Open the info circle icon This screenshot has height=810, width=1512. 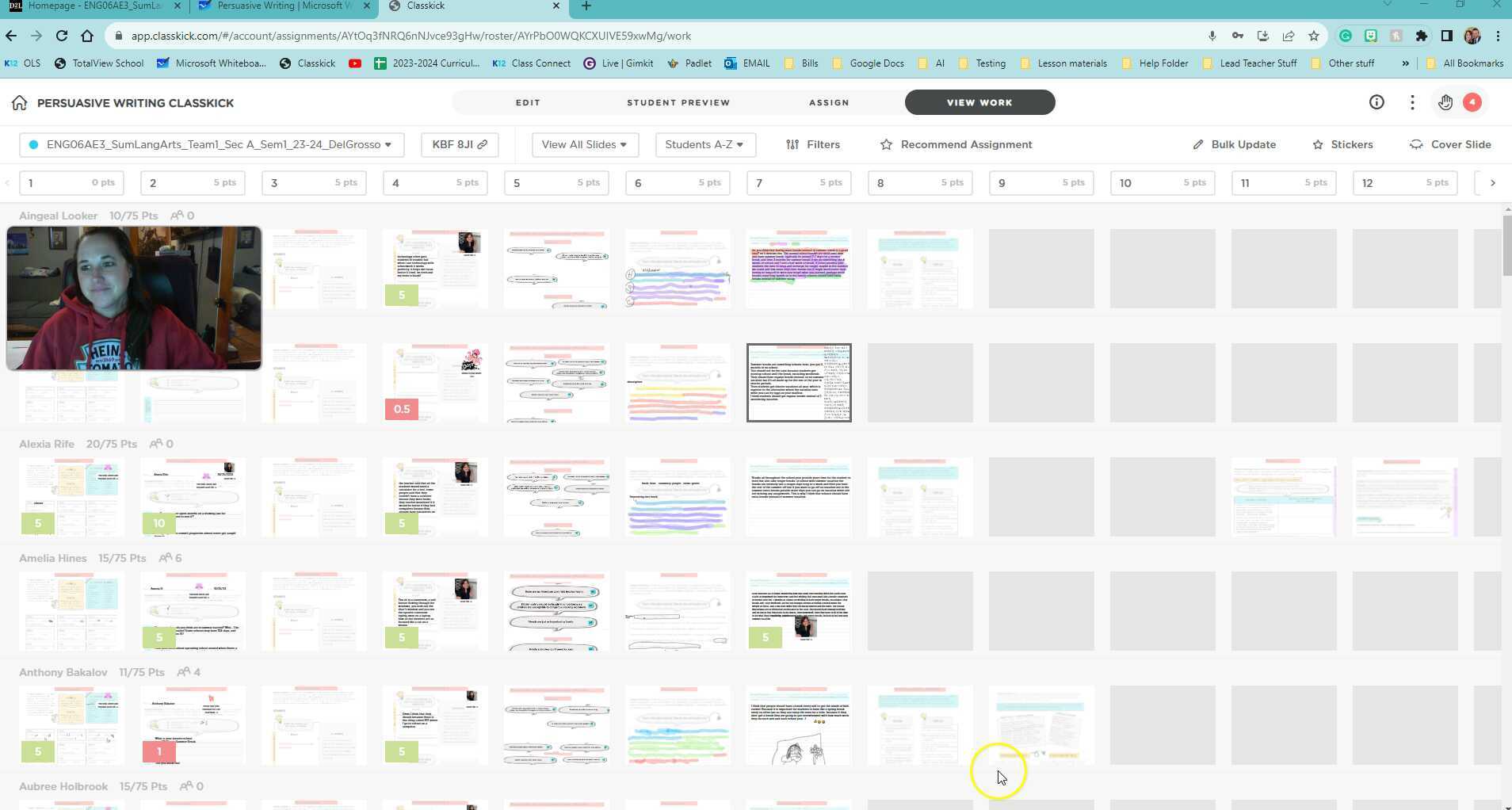tap(1376, 102)
